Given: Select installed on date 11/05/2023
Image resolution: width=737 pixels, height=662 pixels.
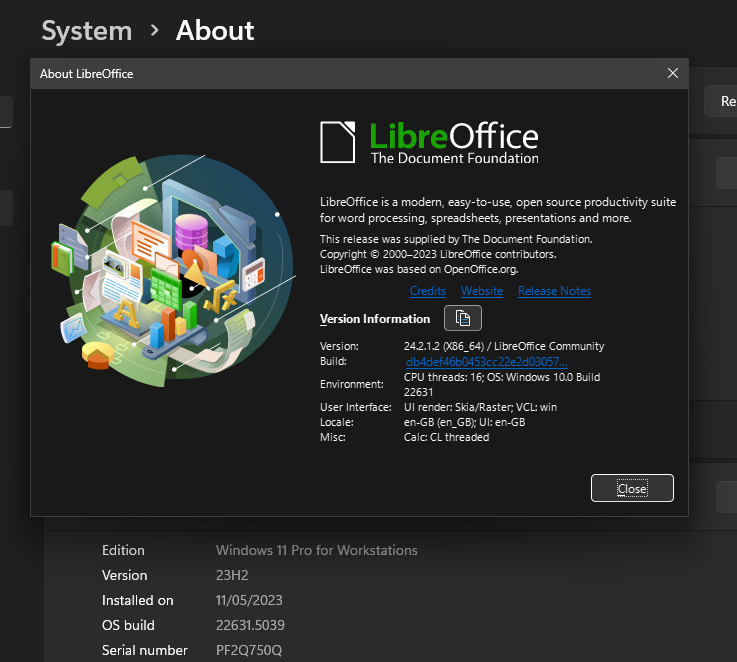Looking at the screenshot, I should (x=249, y=600).
